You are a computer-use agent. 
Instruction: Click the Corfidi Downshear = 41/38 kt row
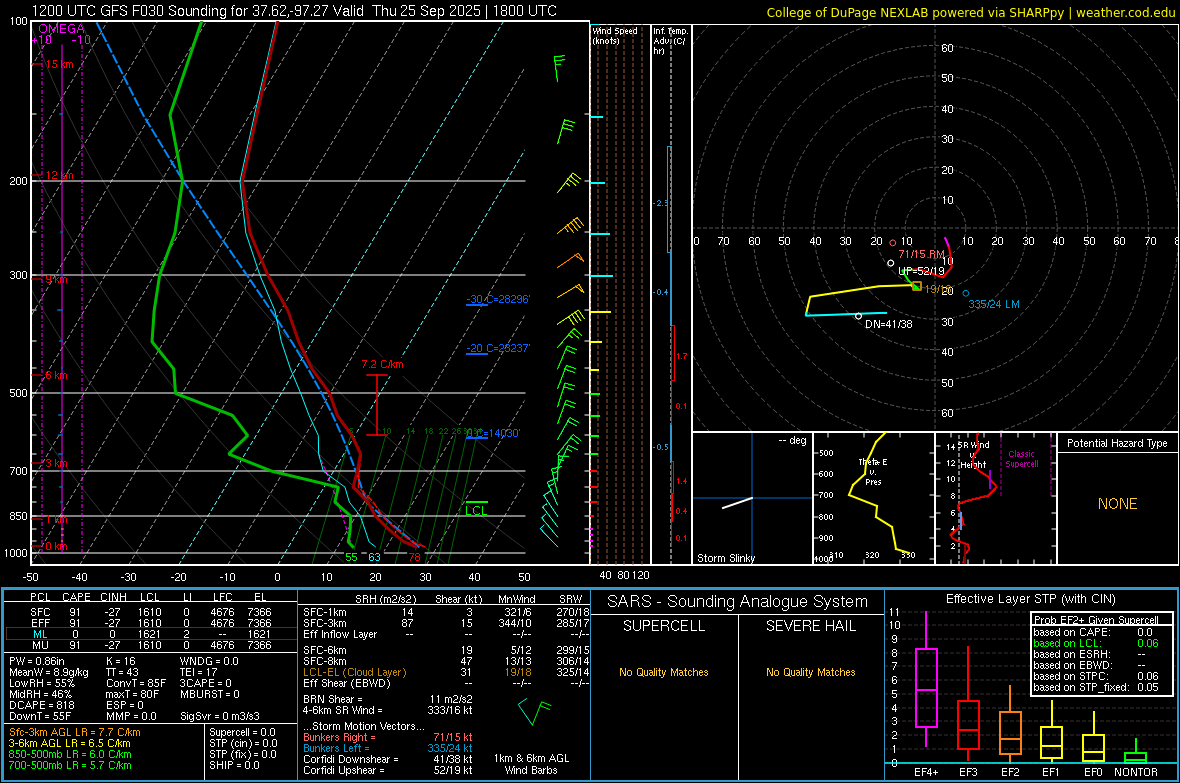tap(388, 760)
